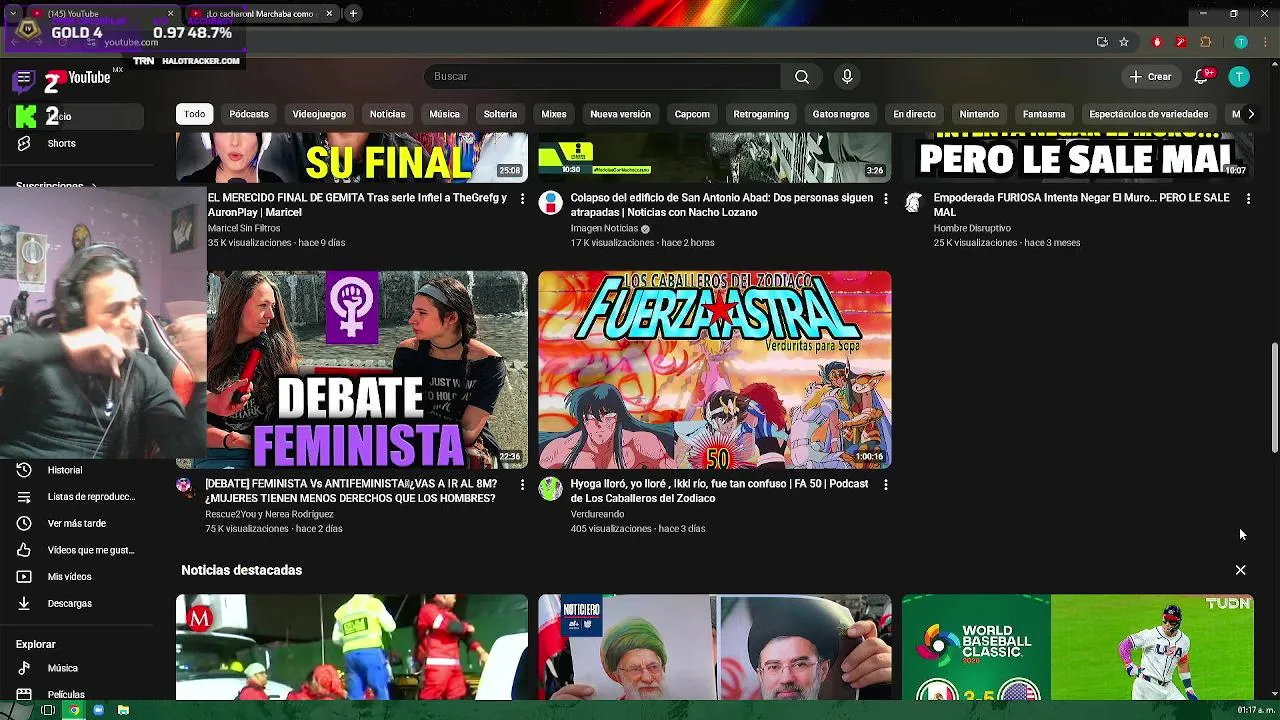The image size is (1280, 720).
Task: Select the Gatos negros filter chip
Action: pyautogui.click(x=841, y=114)
